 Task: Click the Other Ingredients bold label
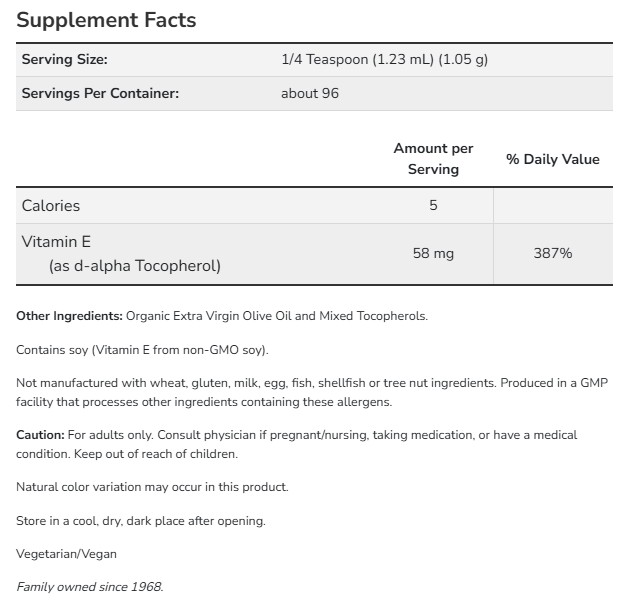coord(69,316)
